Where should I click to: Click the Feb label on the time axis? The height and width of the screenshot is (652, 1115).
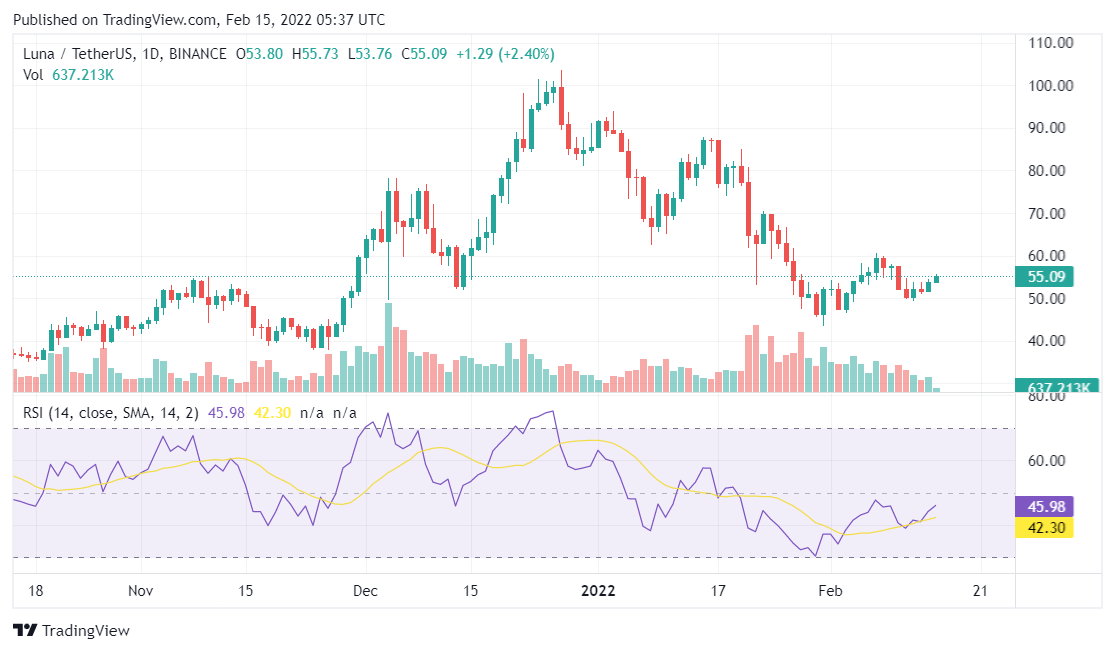[829, 591]
